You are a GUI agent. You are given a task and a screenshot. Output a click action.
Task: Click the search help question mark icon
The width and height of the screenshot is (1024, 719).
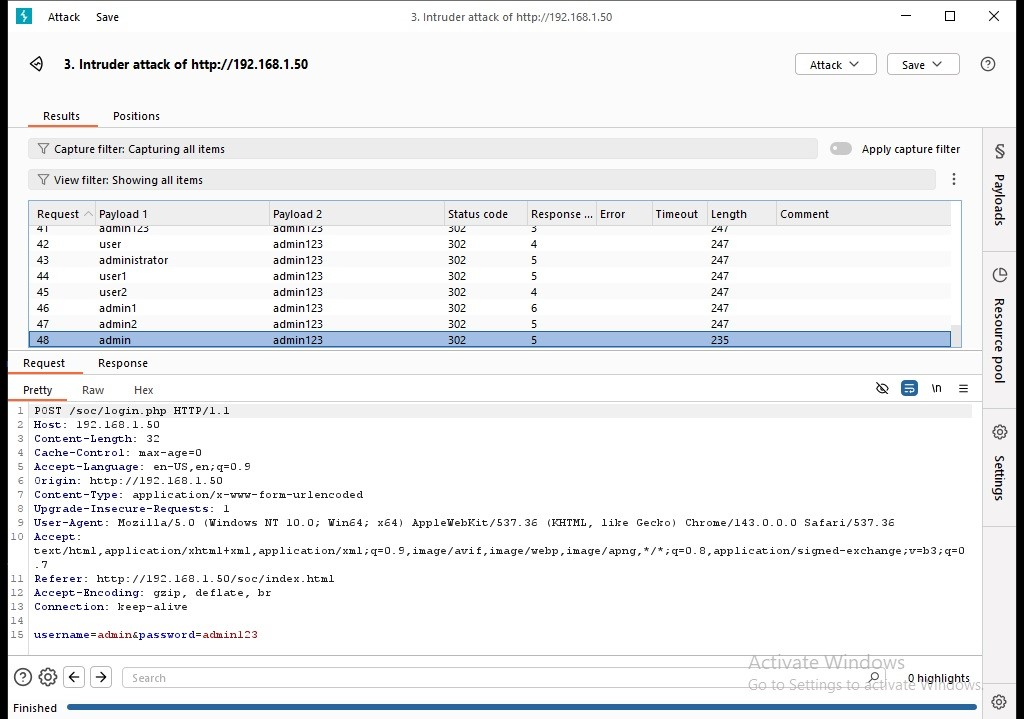tap(23, 677)
